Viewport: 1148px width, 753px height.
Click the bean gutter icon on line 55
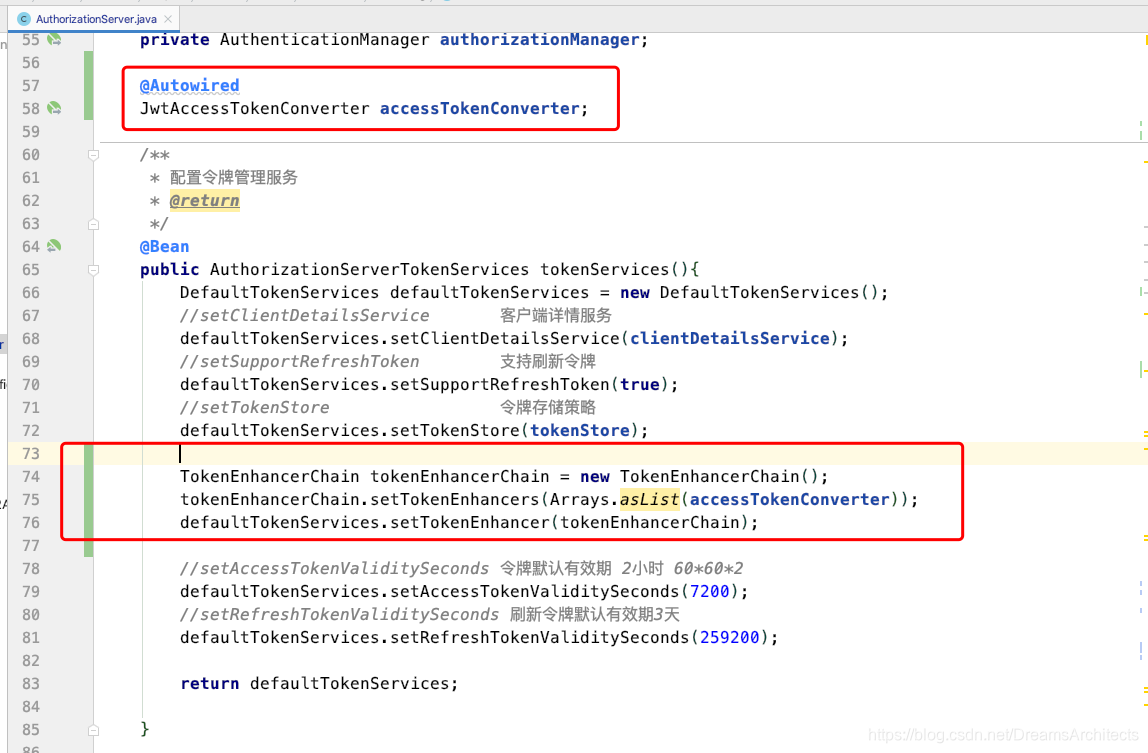(54, 40)
